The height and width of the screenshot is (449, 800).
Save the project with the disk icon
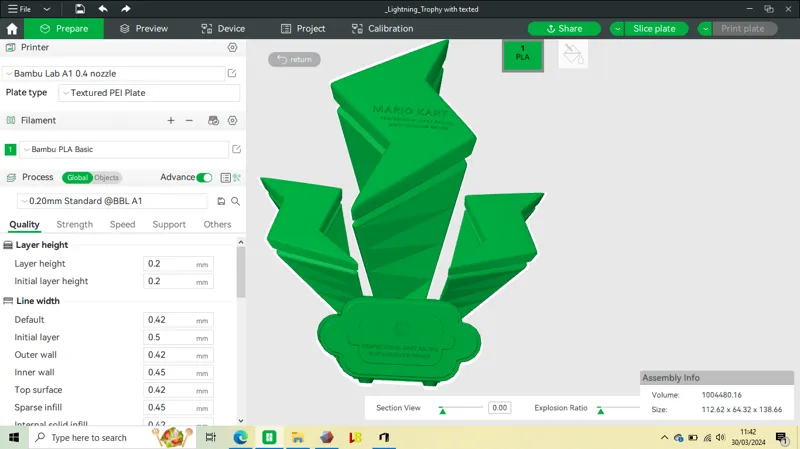coord(80,9)
